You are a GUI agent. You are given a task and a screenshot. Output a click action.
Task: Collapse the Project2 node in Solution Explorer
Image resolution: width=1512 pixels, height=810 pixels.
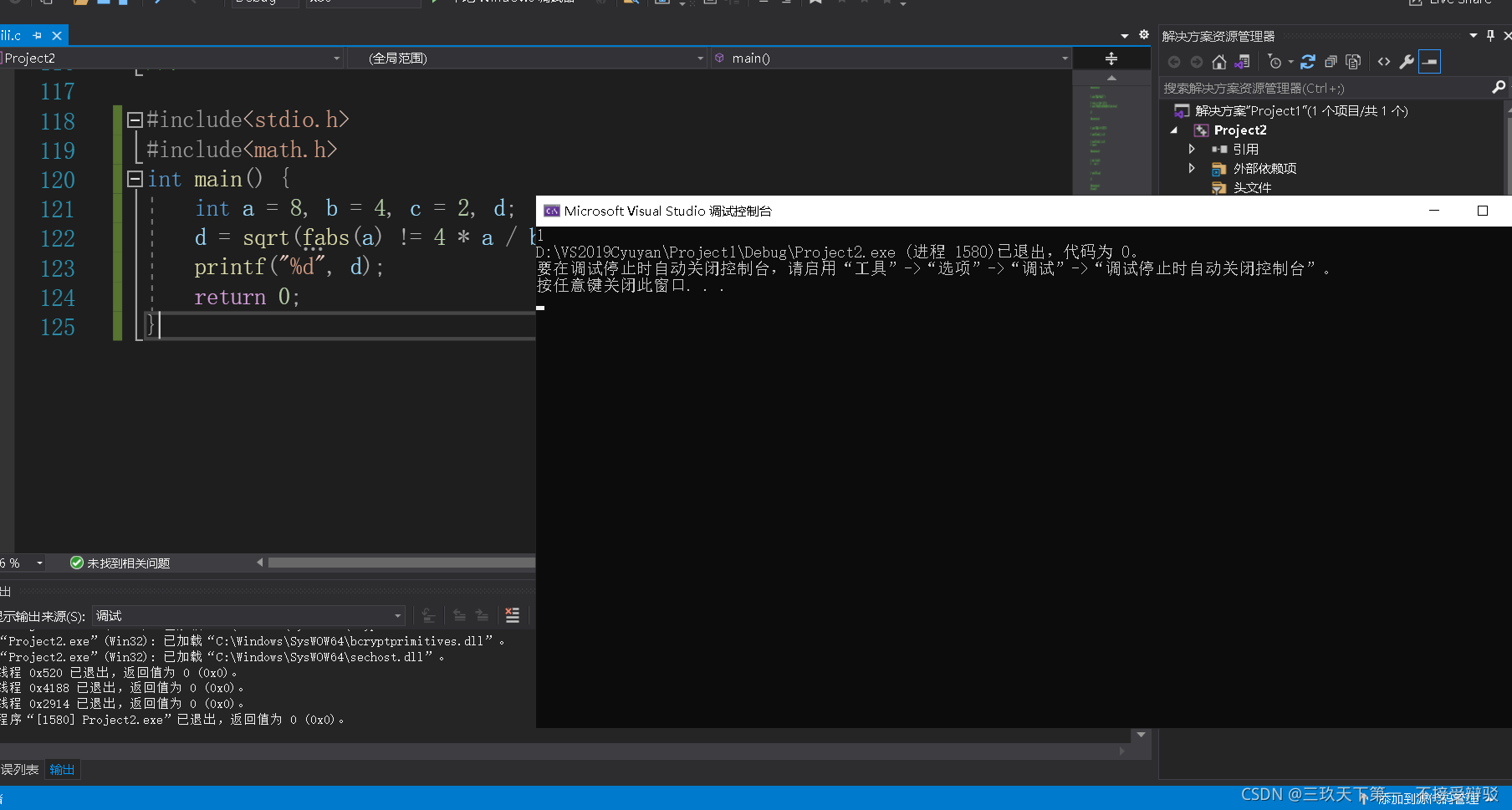1174,130
